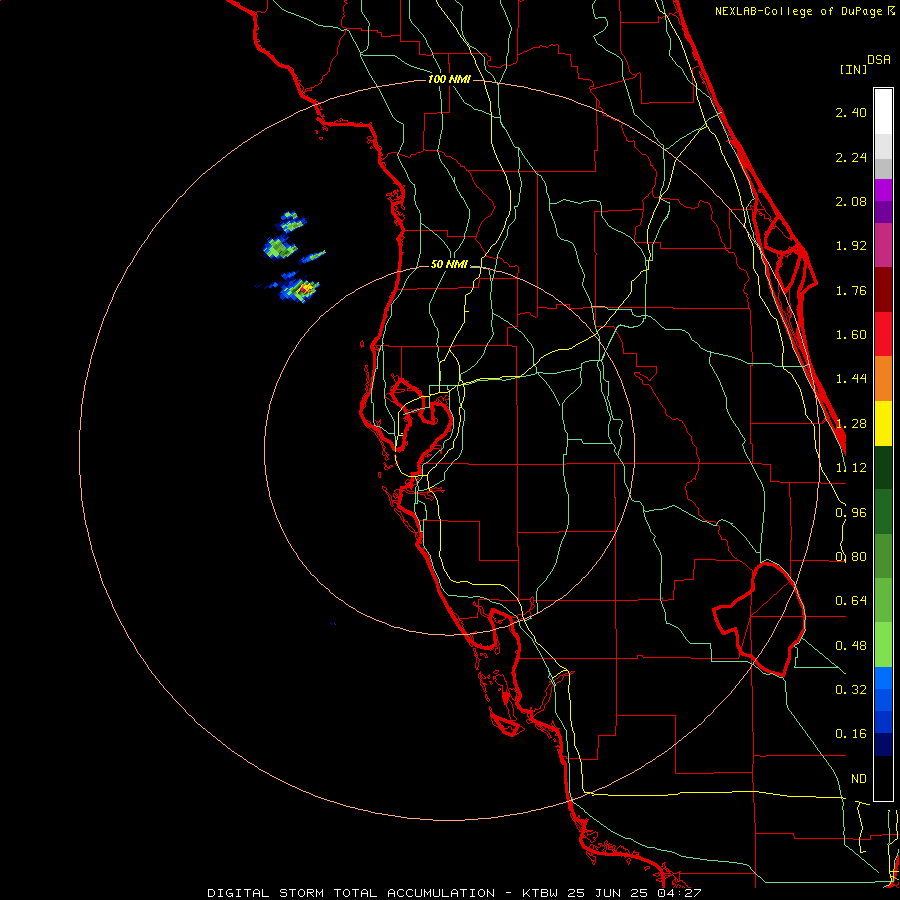Click the 'KTBW' radar site identifier

click(542, 893)
